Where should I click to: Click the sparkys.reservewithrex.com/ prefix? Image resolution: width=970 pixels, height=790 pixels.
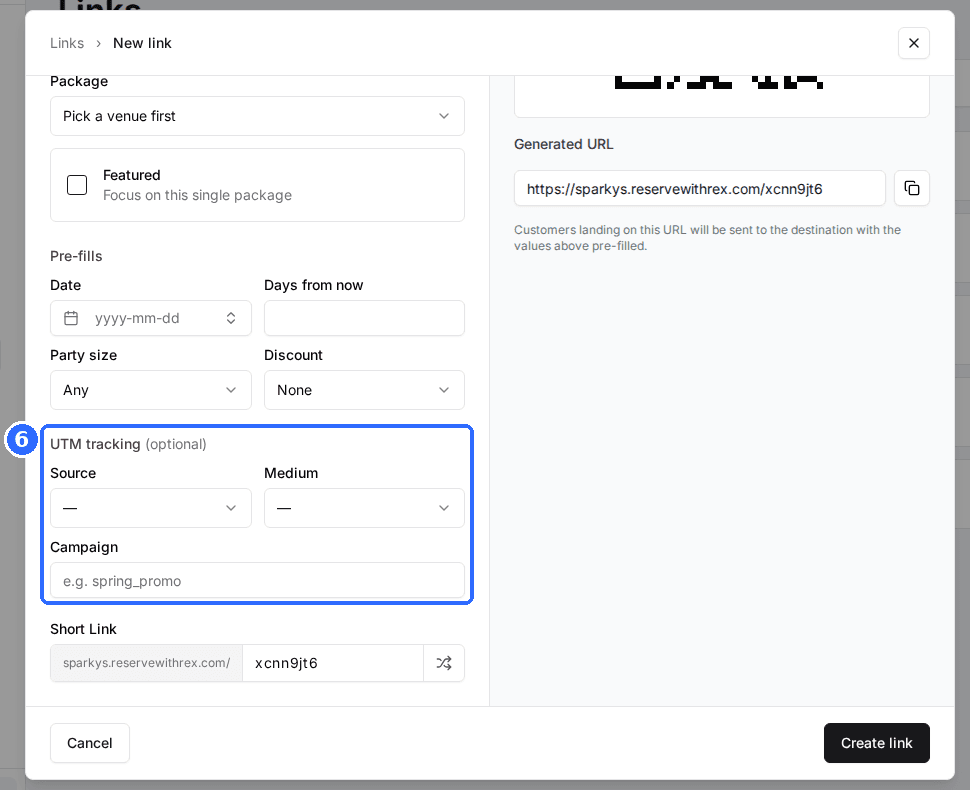tap(147, 663)
